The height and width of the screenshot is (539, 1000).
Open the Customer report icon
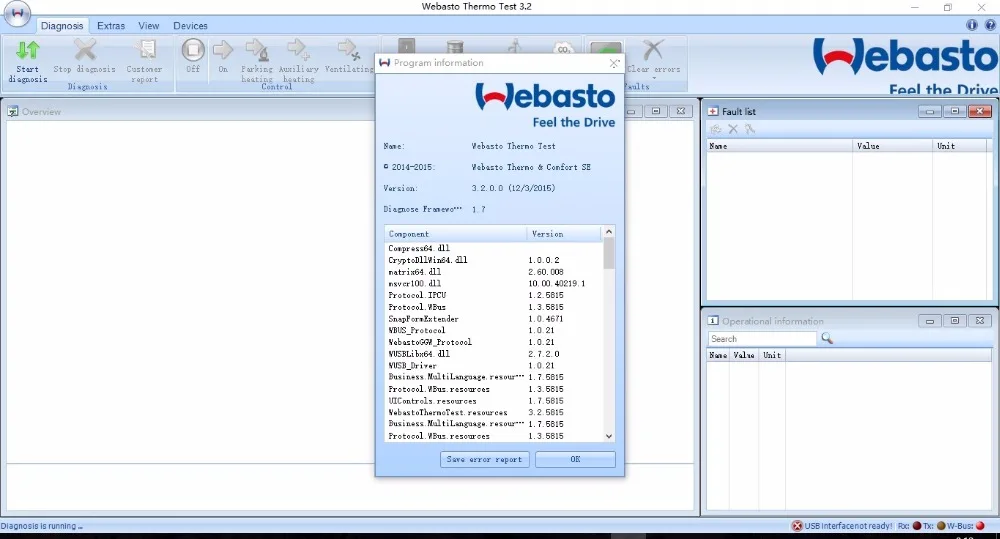[x=146, y=50]
